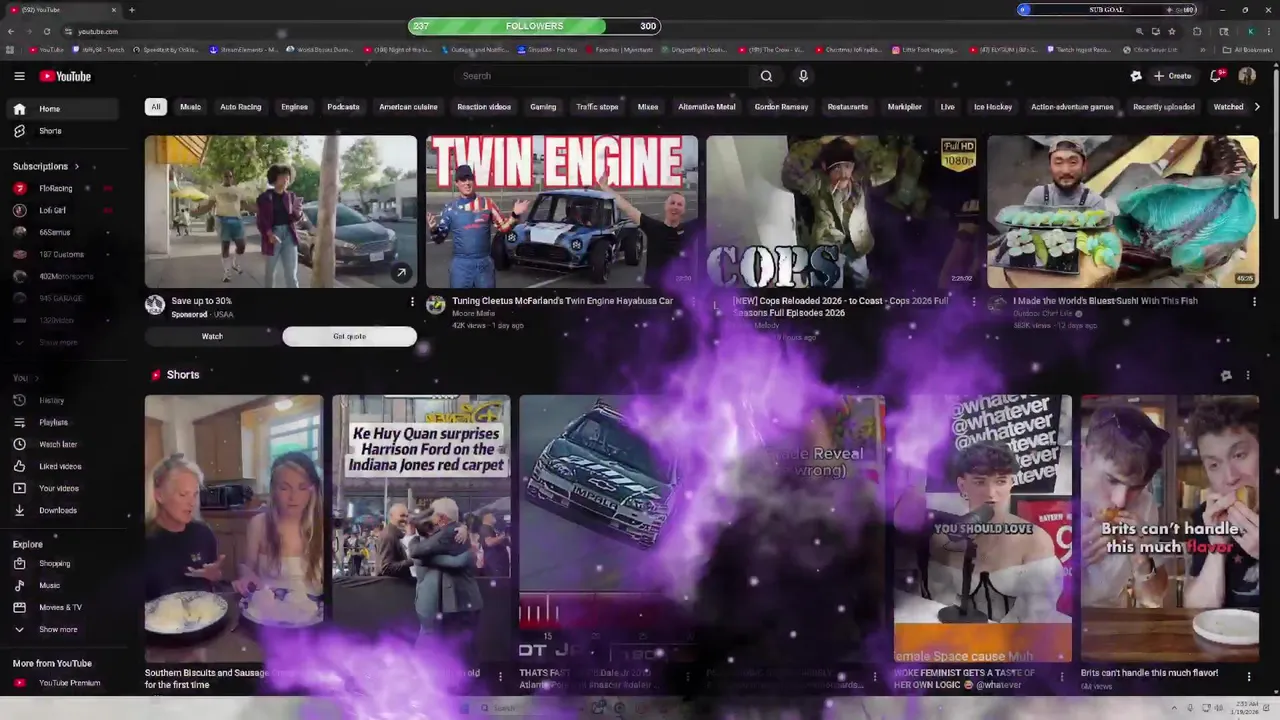
Task: Select the Ice Hockey chip
Action: pyautogui.click(x=993, y=107)
